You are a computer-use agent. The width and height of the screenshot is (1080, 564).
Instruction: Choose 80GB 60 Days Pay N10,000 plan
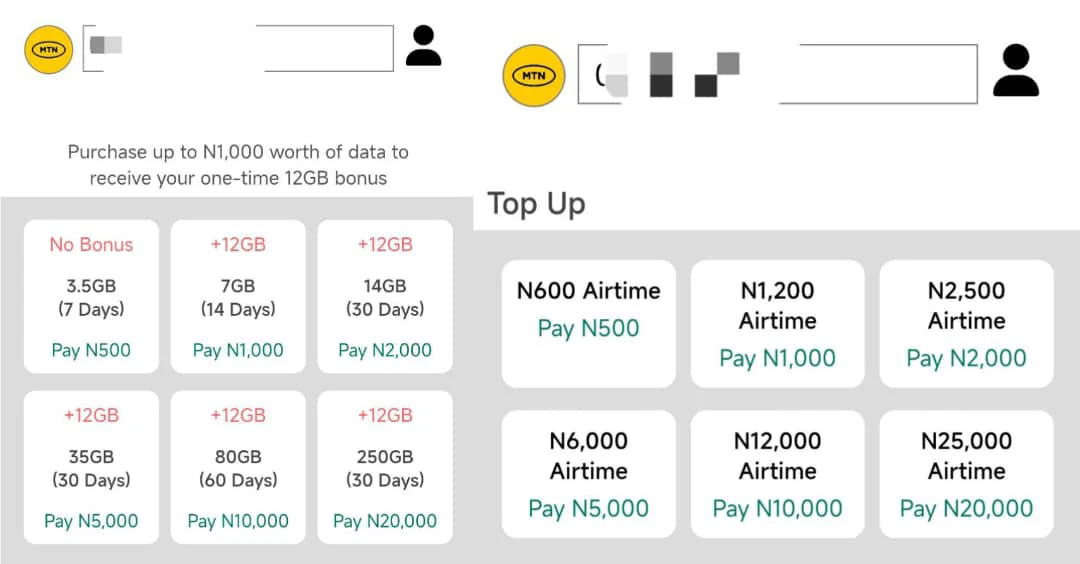pos(238,468)
